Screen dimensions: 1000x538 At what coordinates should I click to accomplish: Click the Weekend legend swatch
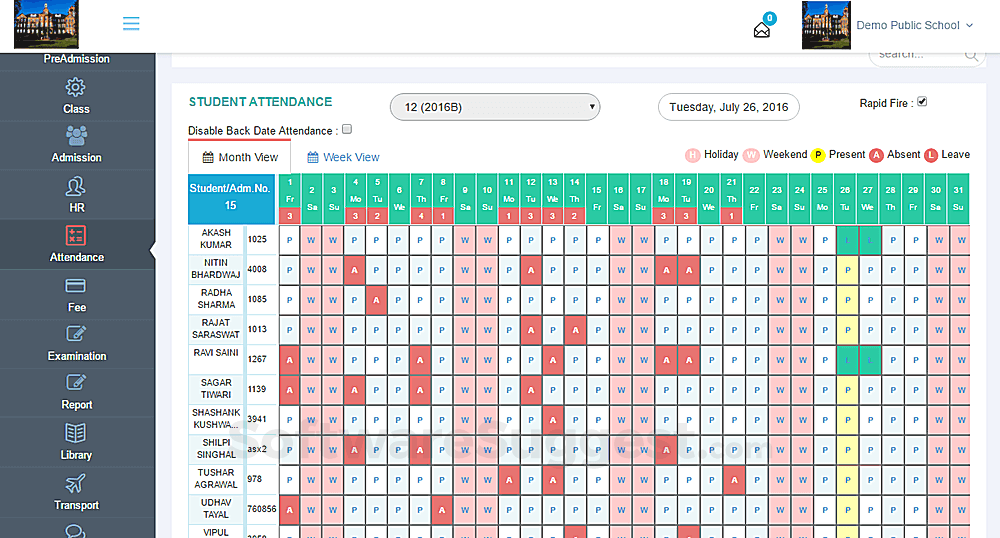(751, 155)
